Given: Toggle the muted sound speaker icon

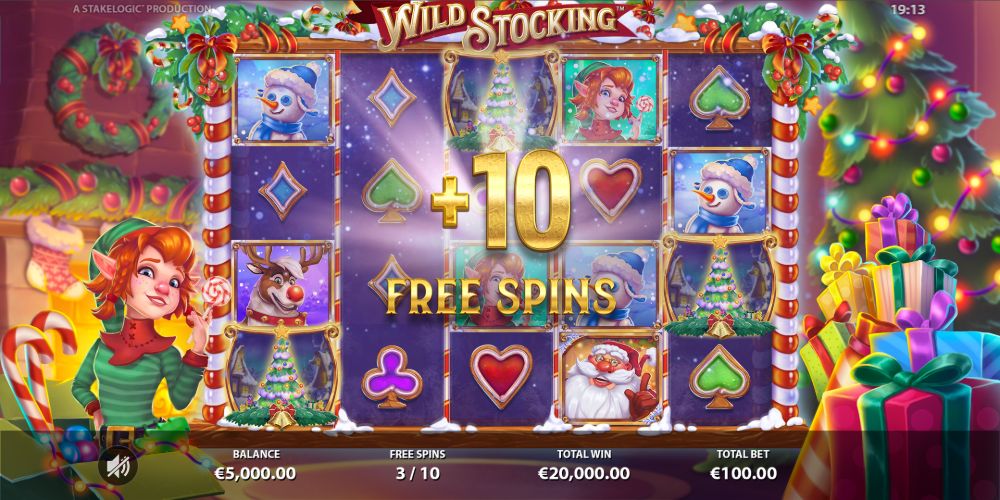Looking at the screenshot, I should (118, 466).
